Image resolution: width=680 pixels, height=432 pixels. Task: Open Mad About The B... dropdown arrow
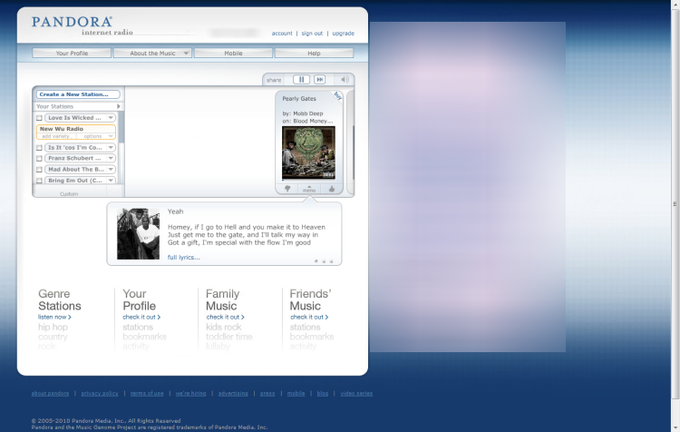pos(111,169)
